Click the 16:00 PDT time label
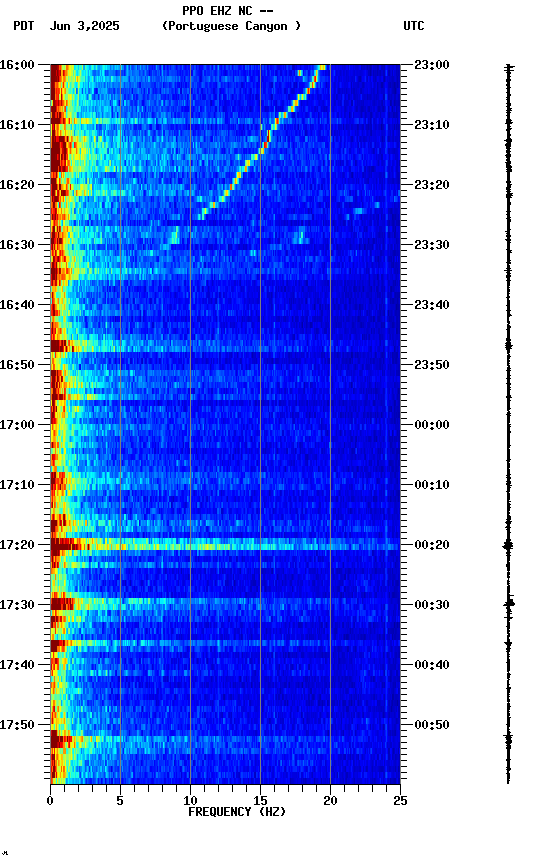The height and width of the screenshot is (864, 552). click(x=17, y=65)
